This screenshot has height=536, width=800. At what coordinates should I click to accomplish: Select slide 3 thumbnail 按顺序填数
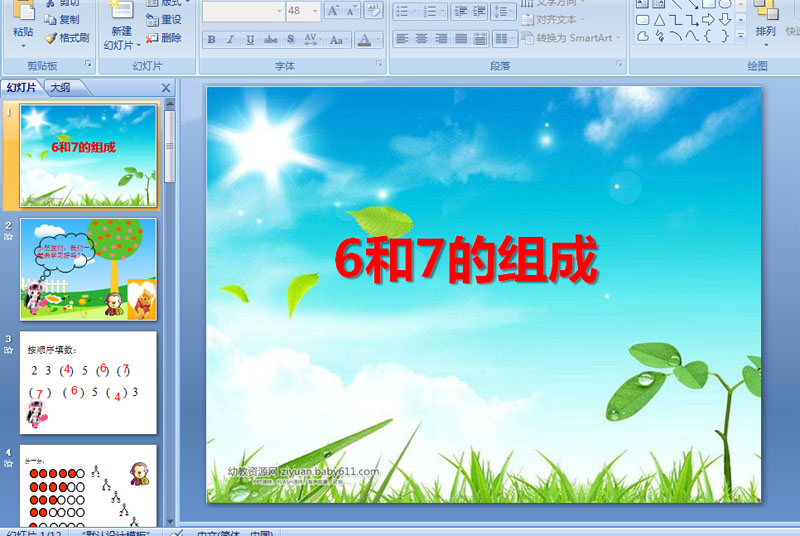88,382
